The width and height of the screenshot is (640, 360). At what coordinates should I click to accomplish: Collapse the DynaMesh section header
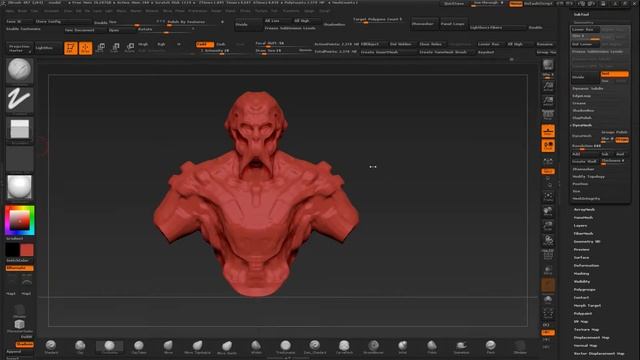point(582,125)
